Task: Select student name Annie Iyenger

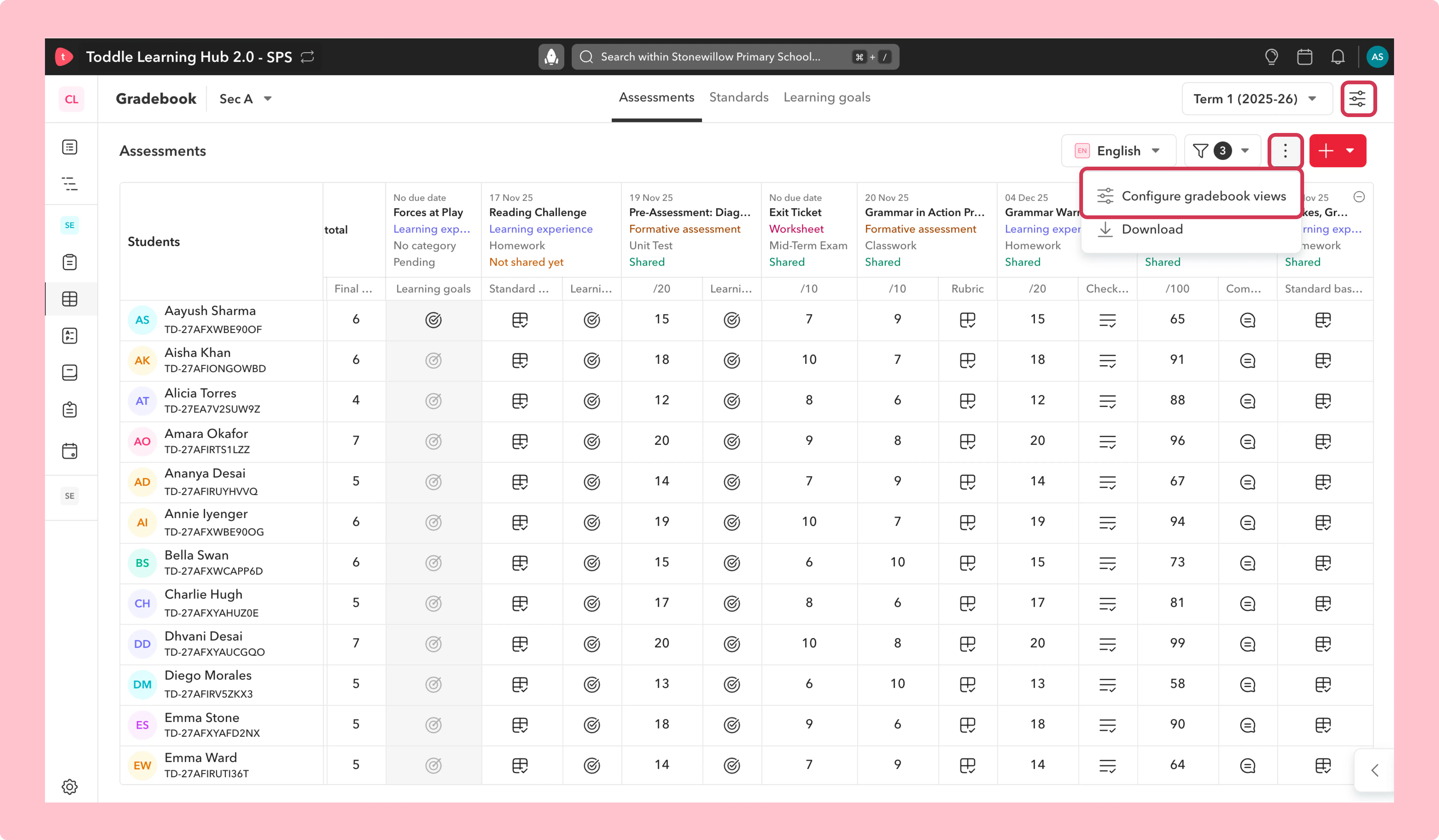Action: tap(206, 514)
